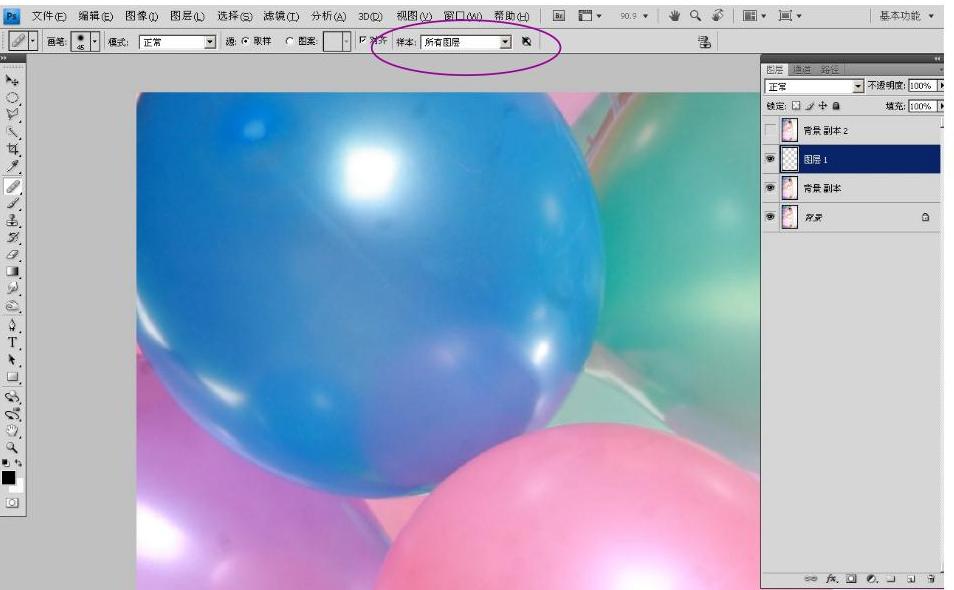
Task: Select the Eraser tool
Action: tap(12, 255)
